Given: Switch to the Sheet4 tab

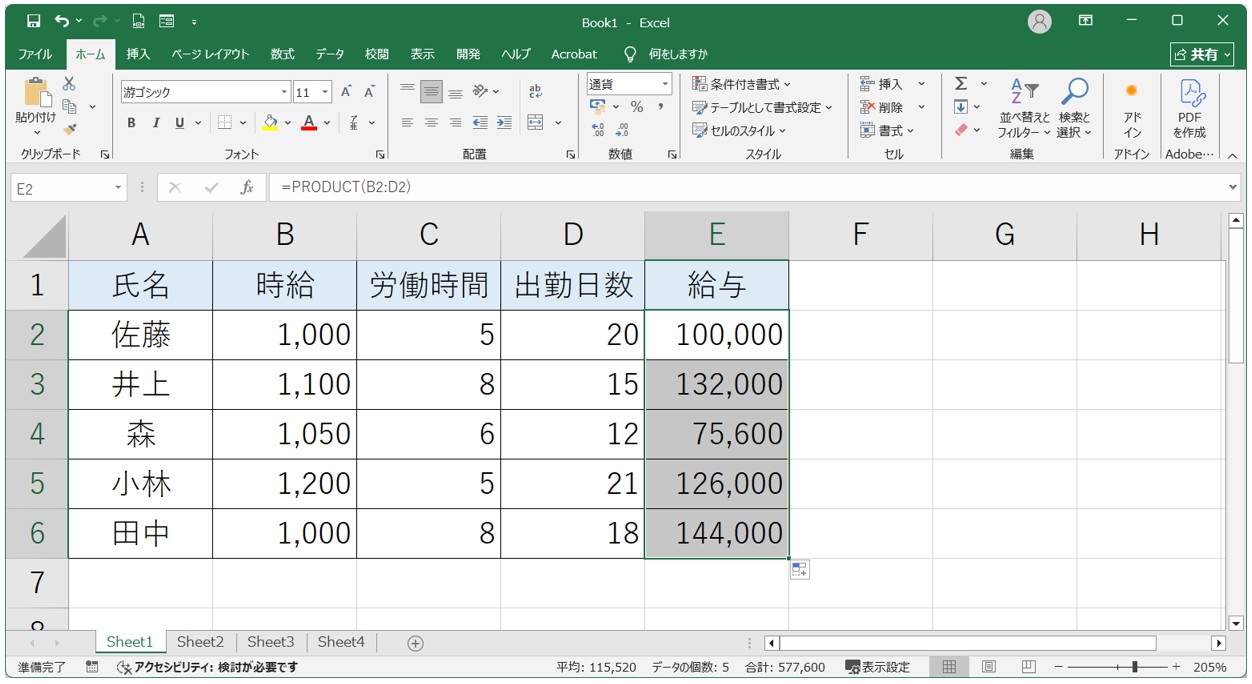Looking at the screenshot, I should [341, 642].
